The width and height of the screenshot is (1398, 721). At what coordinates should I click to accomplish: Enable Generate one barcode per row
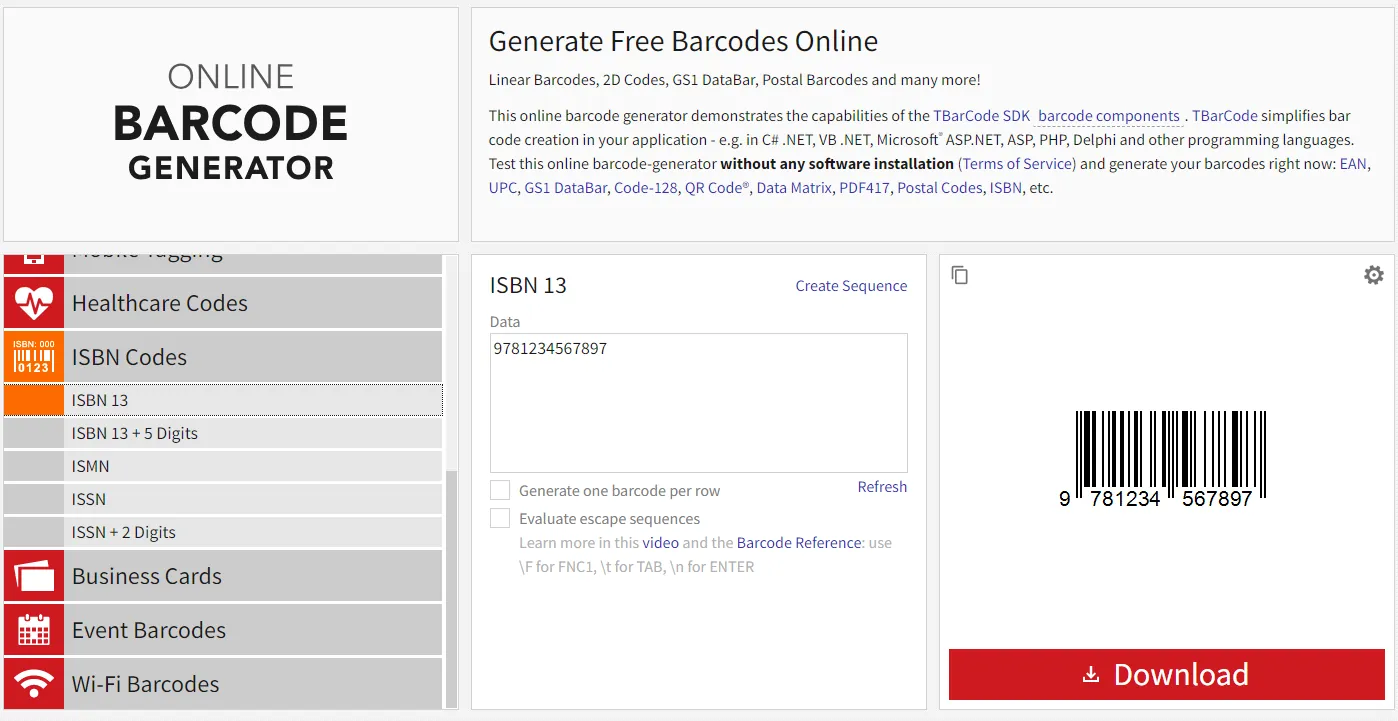pos(500,490)
